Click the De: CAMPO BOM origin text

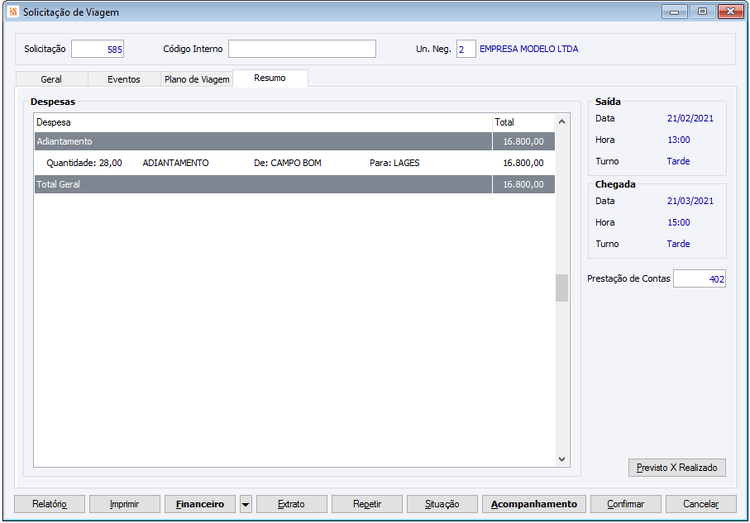coord(287,163)
